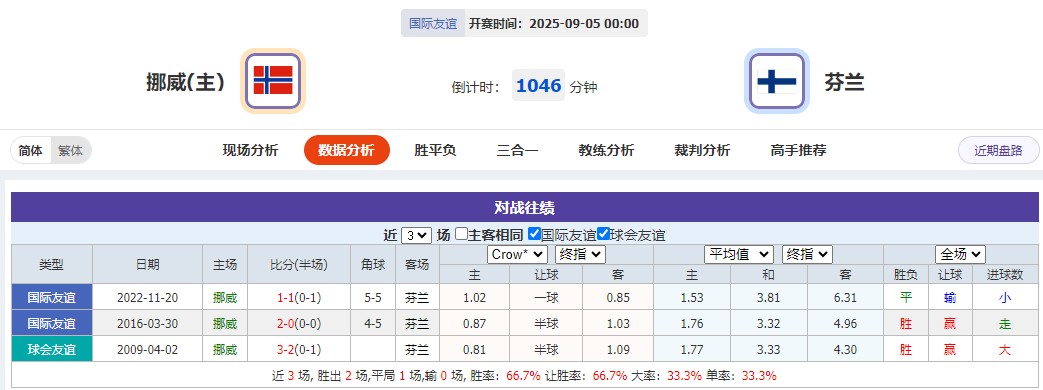This screenshot has height=390, width=1043.
Task: Click the 角球 column header
Action: tap(373, 264)
